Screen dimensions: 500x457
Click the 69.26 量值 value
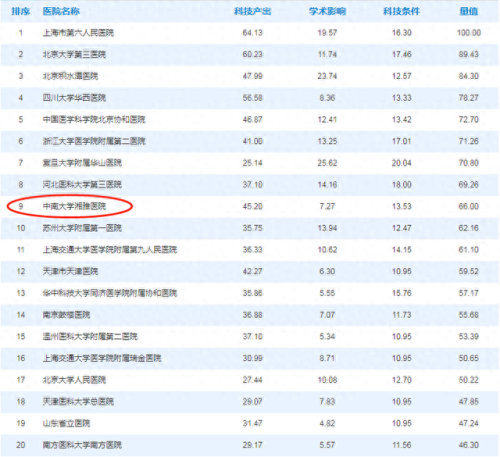[x=469, y=184]
